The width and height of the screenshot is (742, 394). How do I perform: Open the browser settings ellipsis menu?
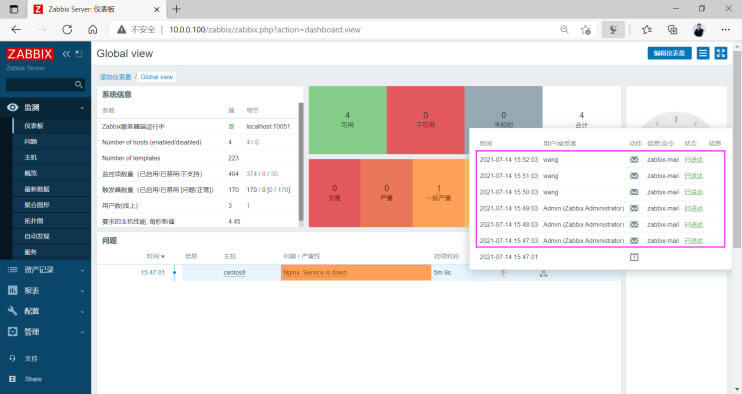(725, 29)
